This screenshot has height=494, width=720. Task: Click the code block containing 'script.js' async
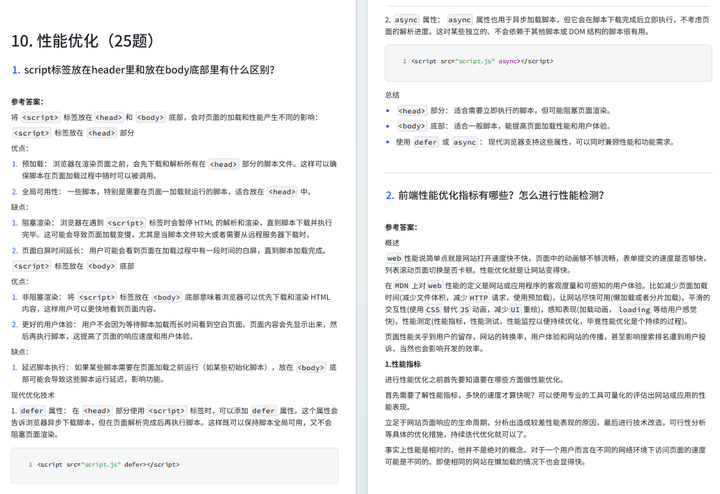click(x=548, y=62)
